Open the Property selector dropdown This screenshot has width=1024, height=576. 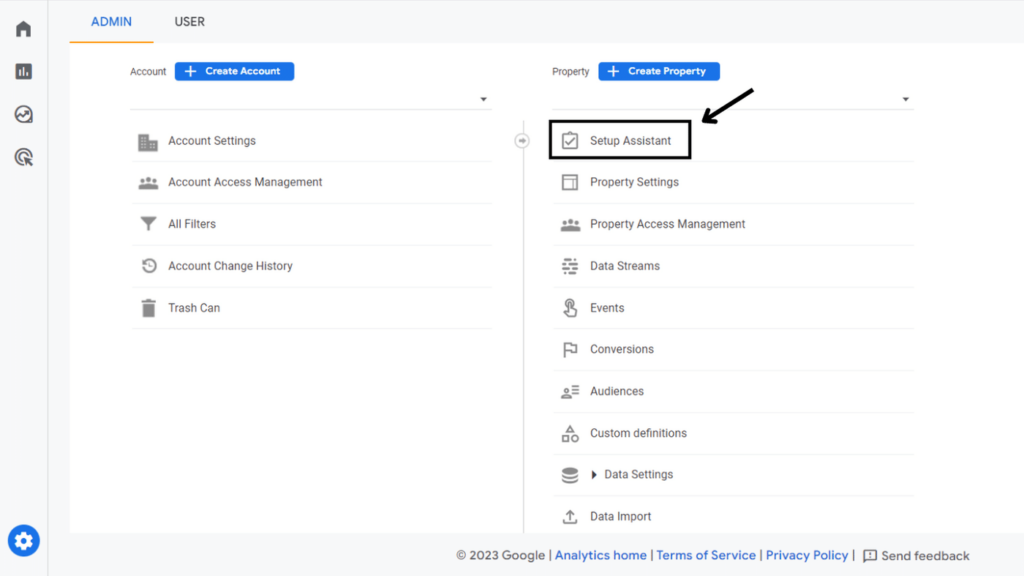[x=906, y=99]
